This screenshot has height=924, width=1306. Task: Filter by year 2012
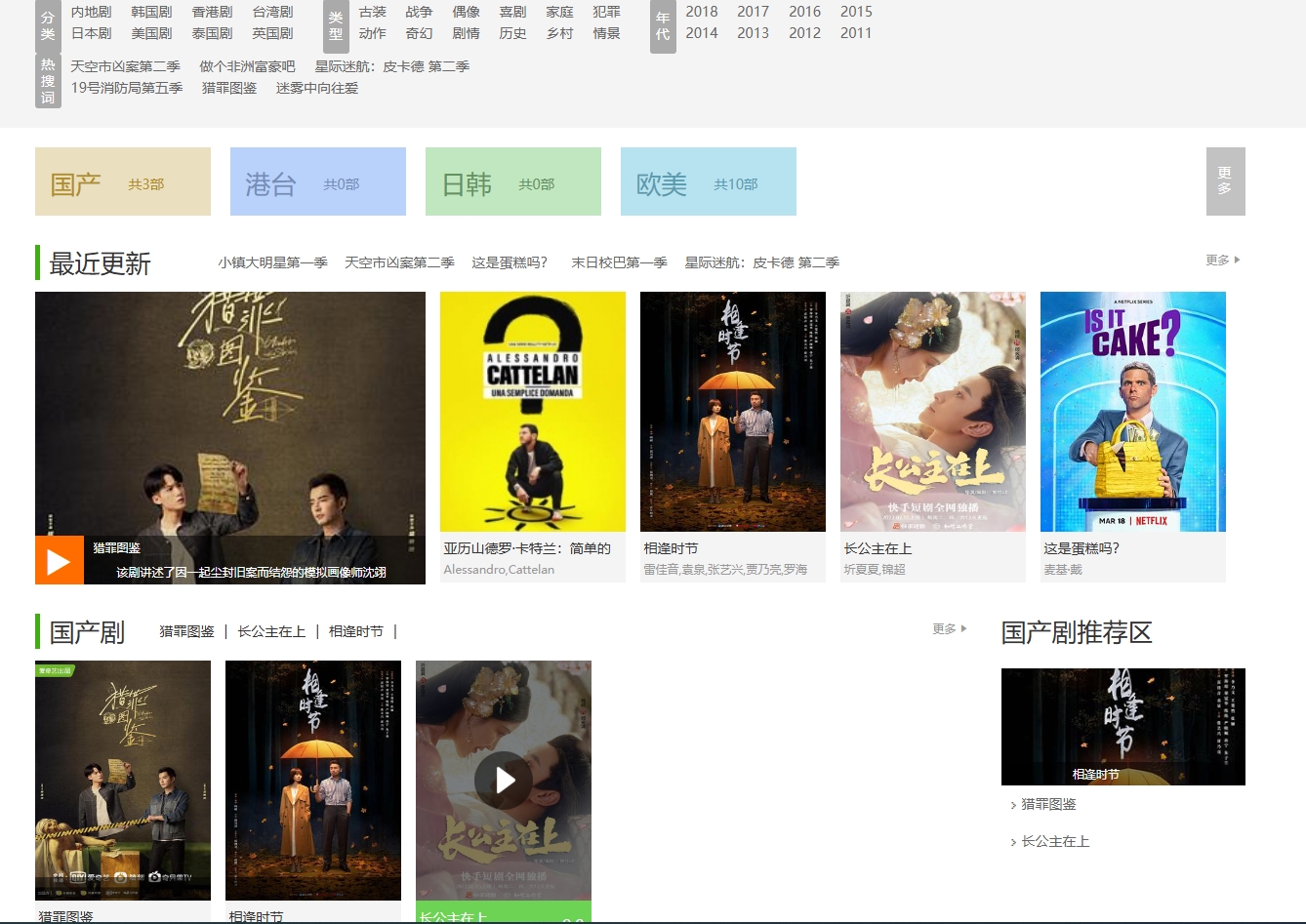pos(805,33)
